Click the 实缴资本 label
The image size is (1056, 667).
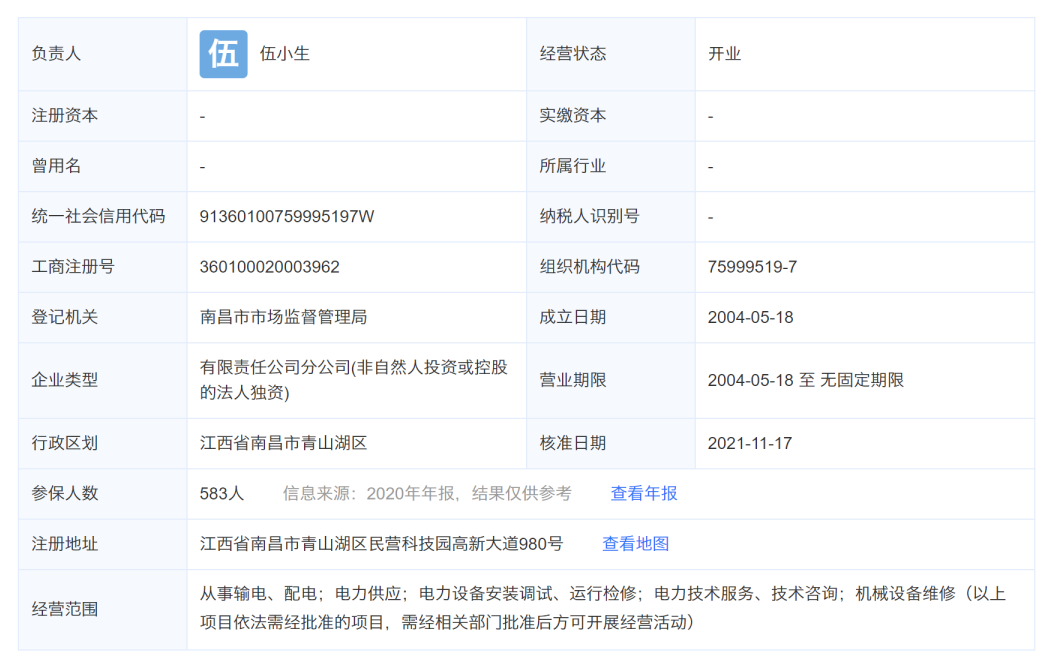(x=572, y=116)
